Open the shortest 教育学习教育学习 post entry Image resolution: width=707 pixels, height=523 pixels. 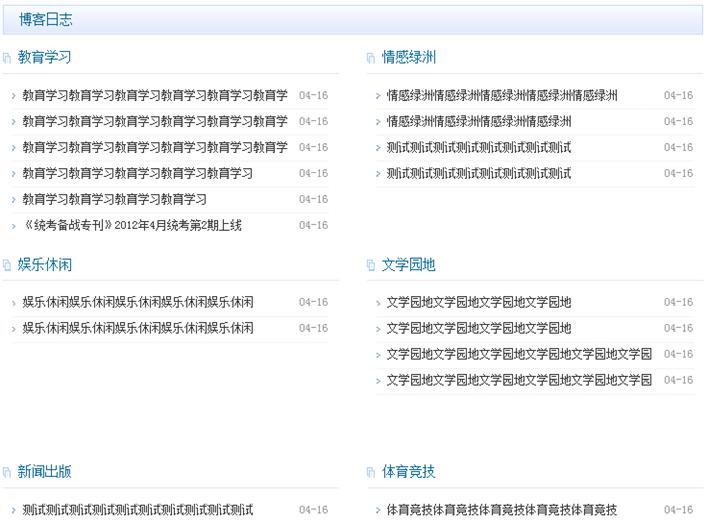115,199
